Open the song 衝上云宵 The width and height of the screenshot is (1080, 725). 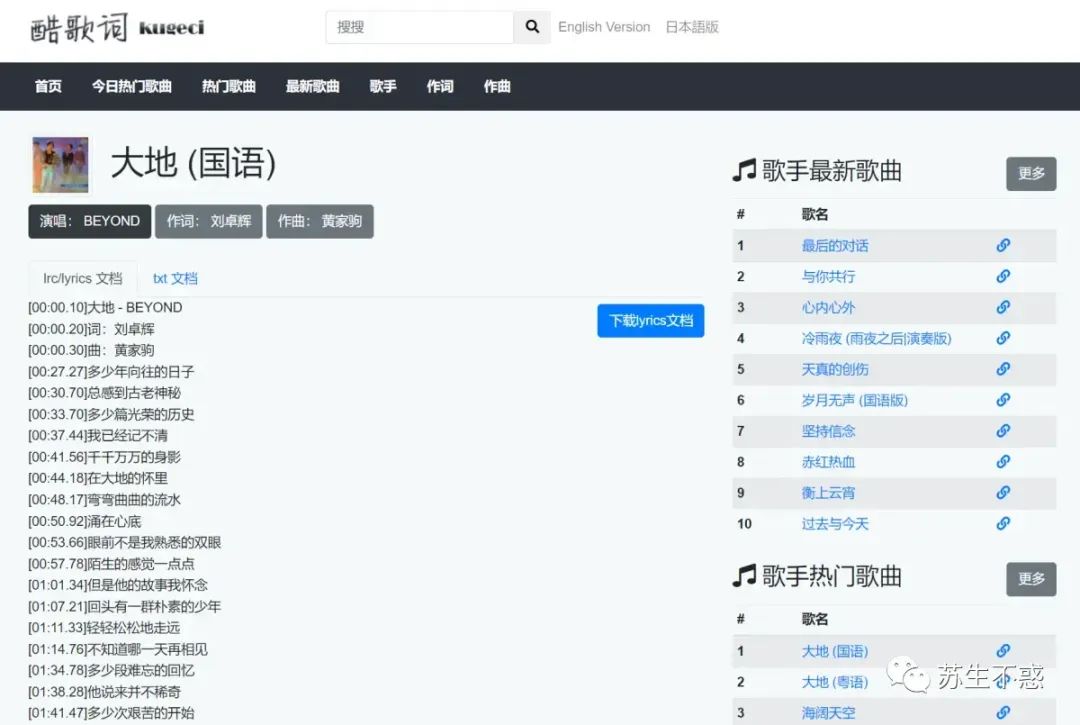click(828, 493)
